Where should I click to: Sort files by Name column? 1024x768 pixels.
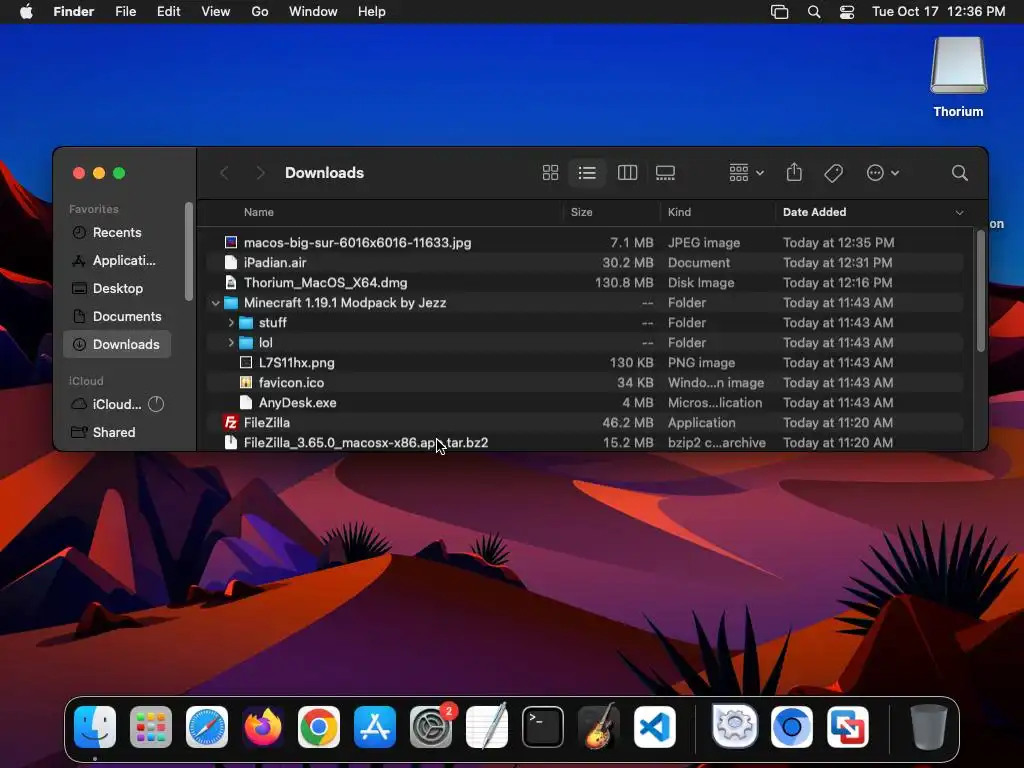click(259, 212)
